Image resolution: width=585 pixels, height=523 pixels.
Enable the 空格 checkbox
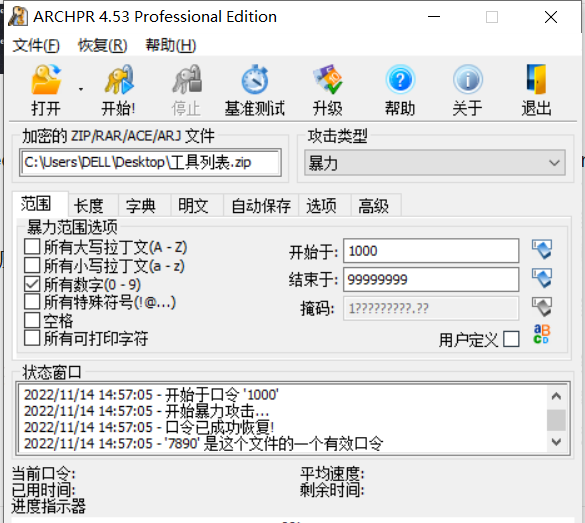coord(32,320)
